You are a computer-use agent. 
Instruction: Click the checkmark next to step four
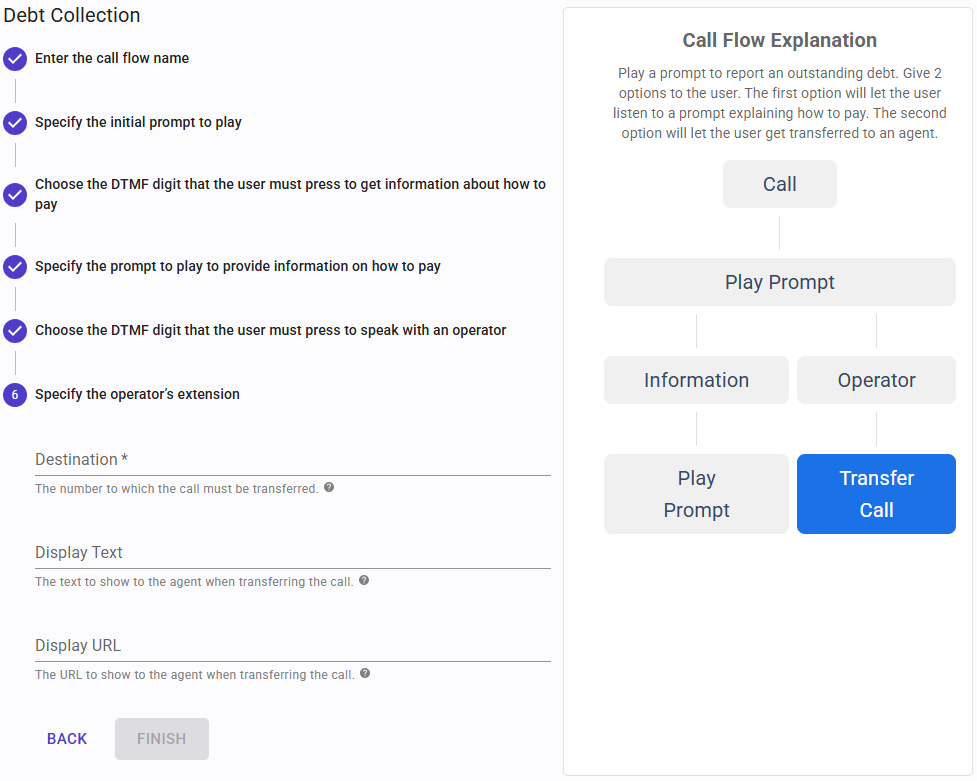tap(14, 267)
